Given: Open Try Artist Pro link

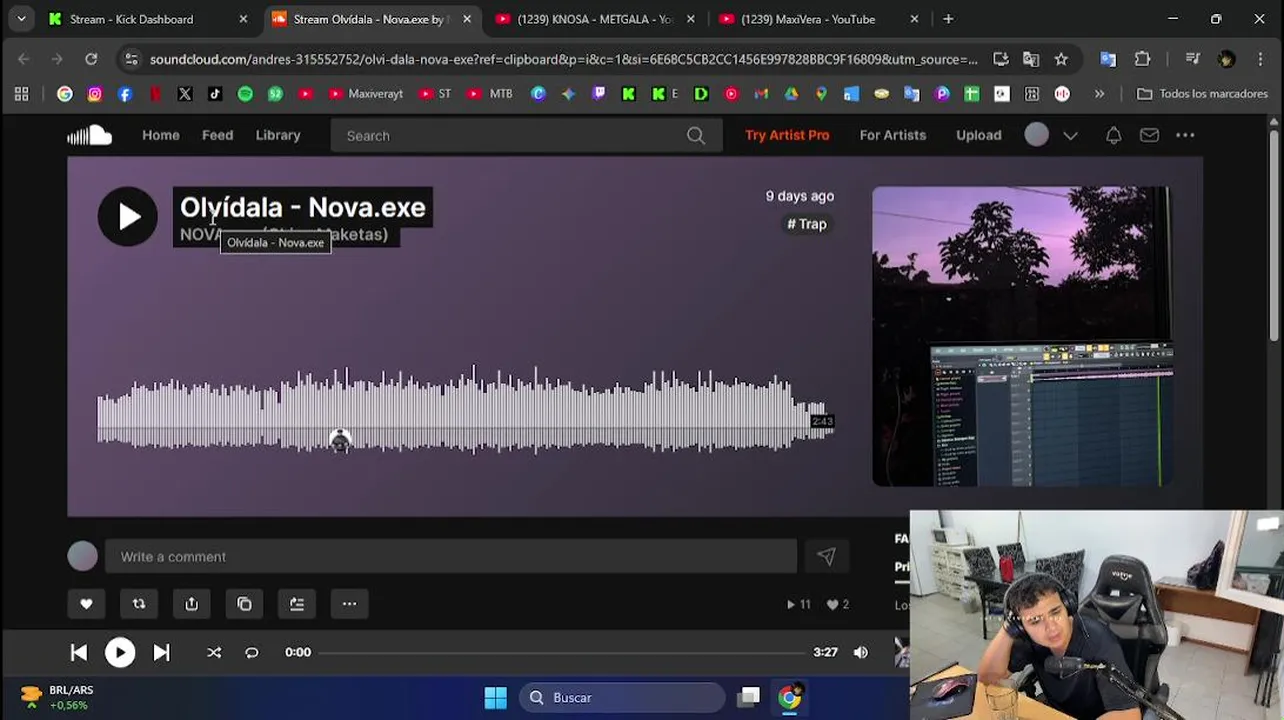Looking at the screenshot, I should pyautogui.click(x=787, y=135).
